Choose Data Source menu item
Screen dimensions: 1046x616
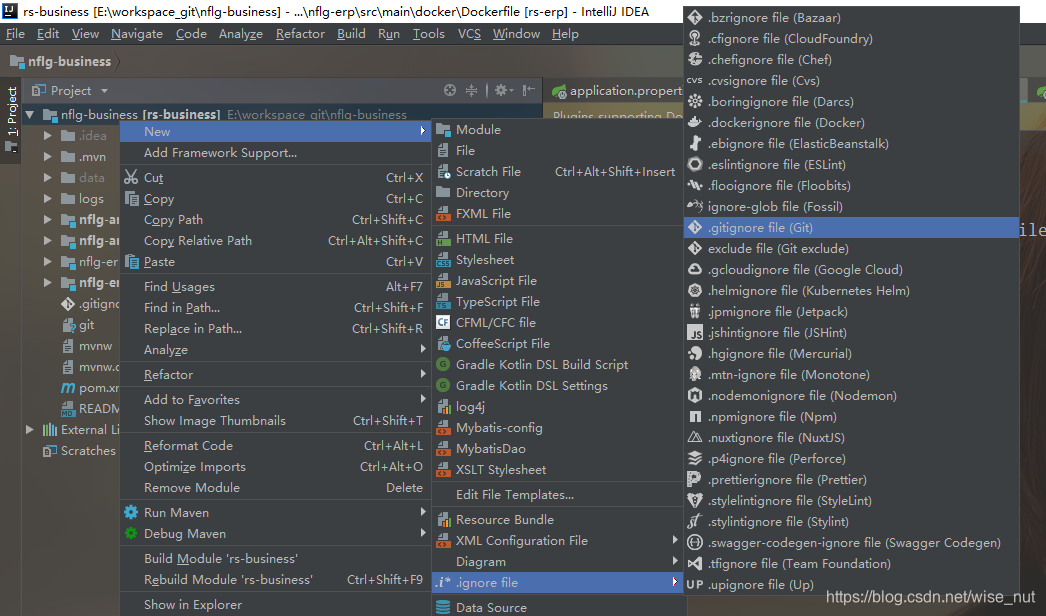click(558, 607)
